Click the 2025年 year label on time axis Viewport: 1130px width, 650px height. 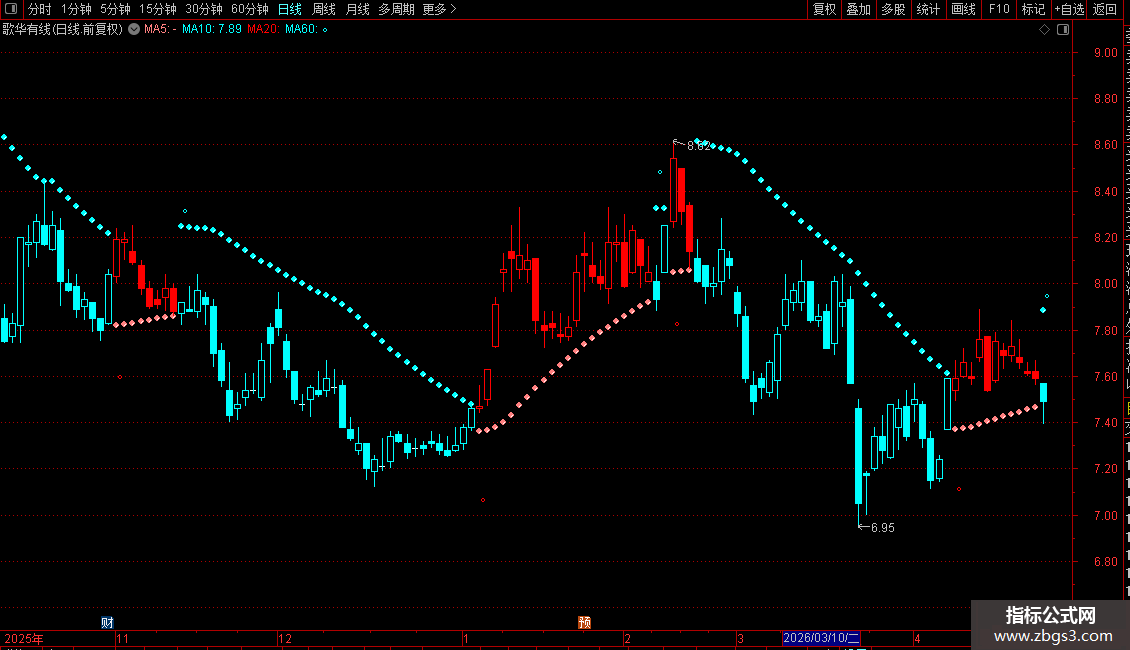coord(24,638)
